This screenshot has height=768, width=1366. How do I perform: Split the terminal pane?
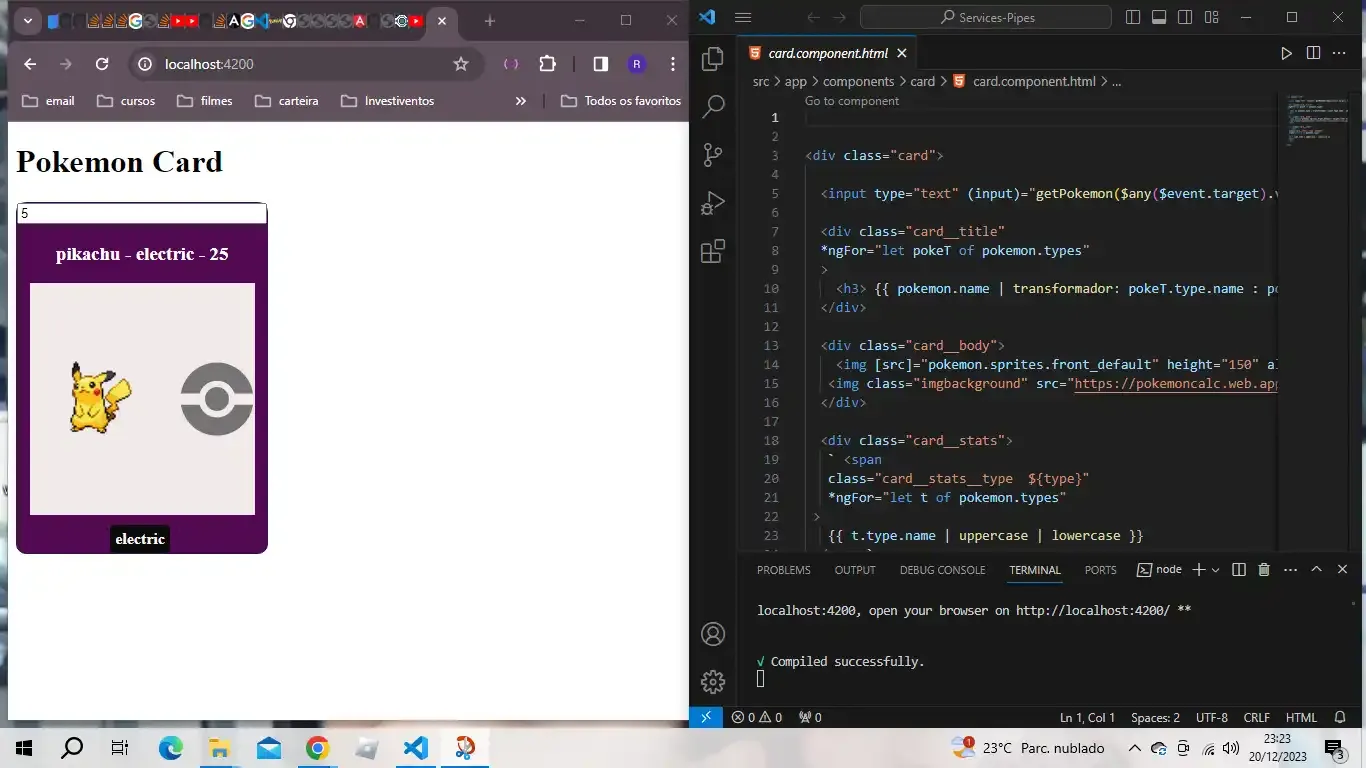[1239, 569]
